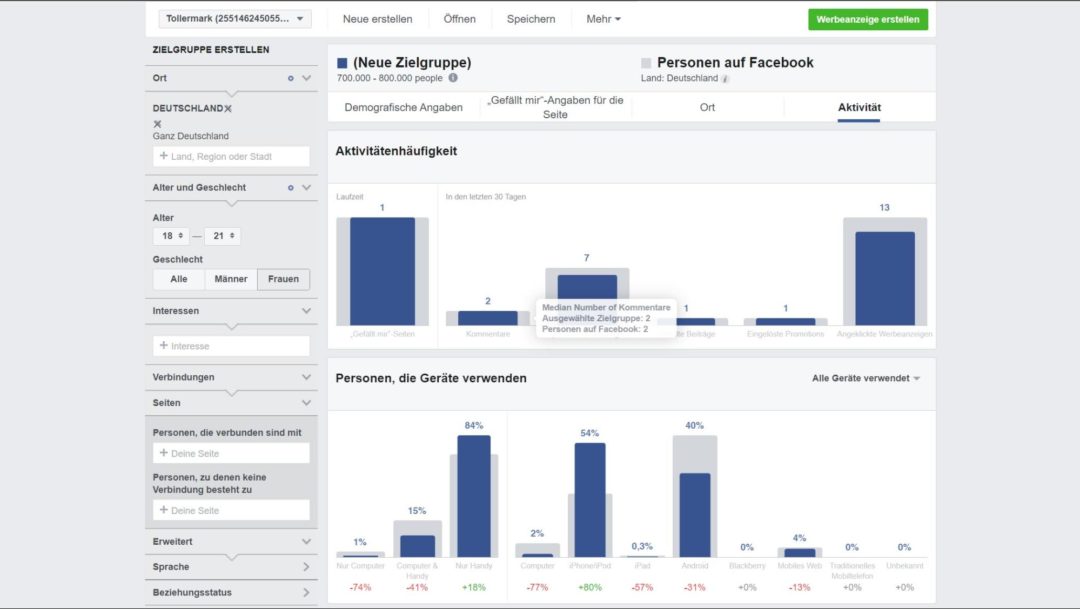This screenshot has width=1080, height=609.
Task: Open the Sprache section arrow
Action: 307,567
